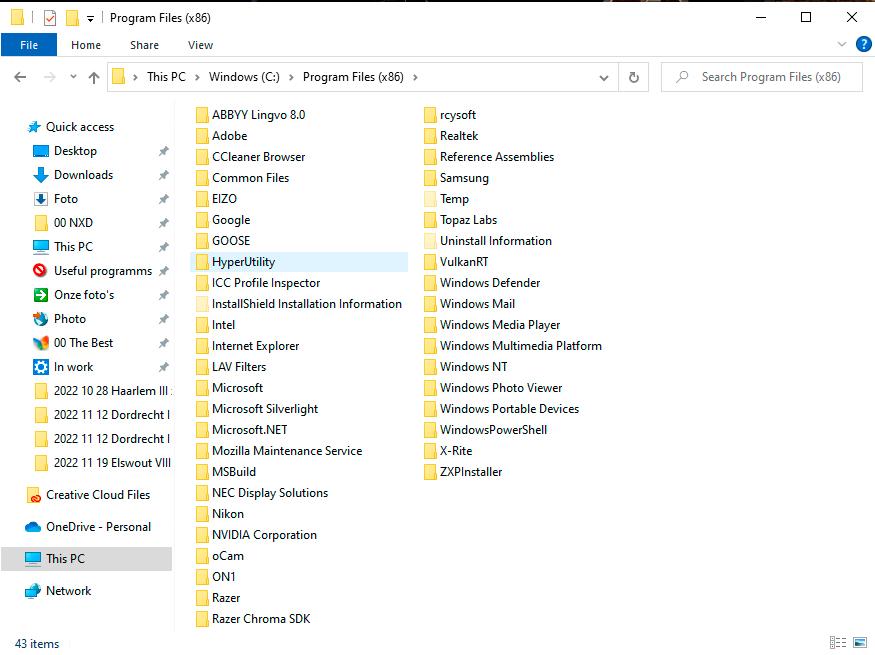Viewport: 875px width, 655px height.
Task: Select the Topaz Labs folder
Action: (460, 220)
